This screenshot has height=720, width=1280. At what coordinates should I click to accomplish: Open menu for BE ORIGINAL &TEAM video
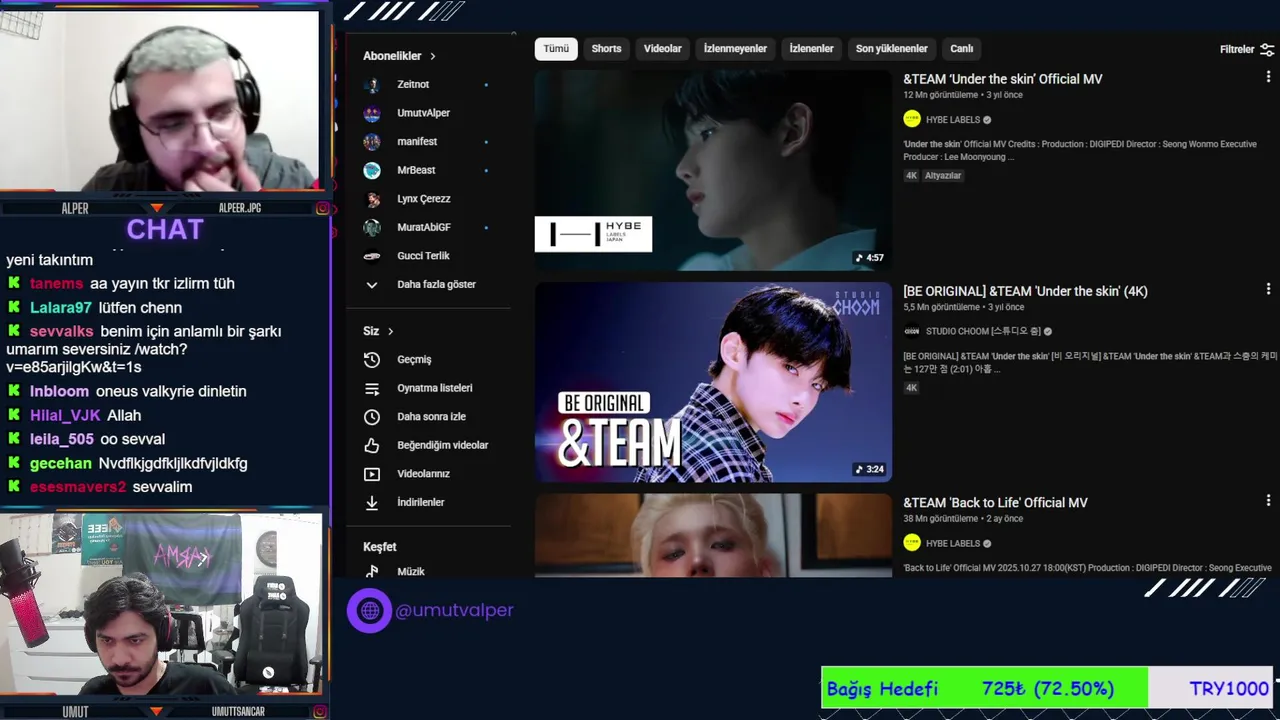(x=1268, y=289)
